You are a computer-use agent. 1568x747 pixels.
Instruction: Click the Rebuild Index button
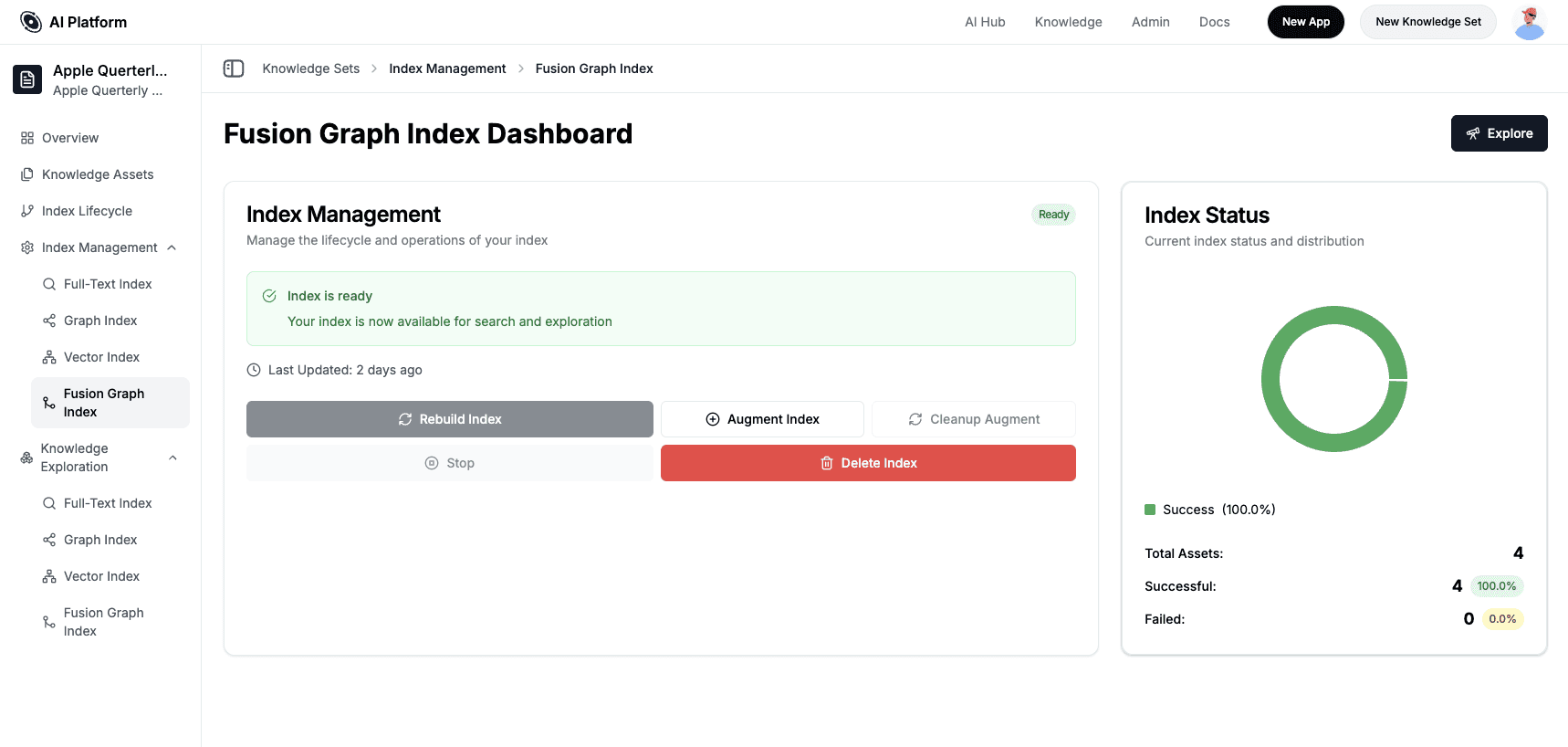450,419
